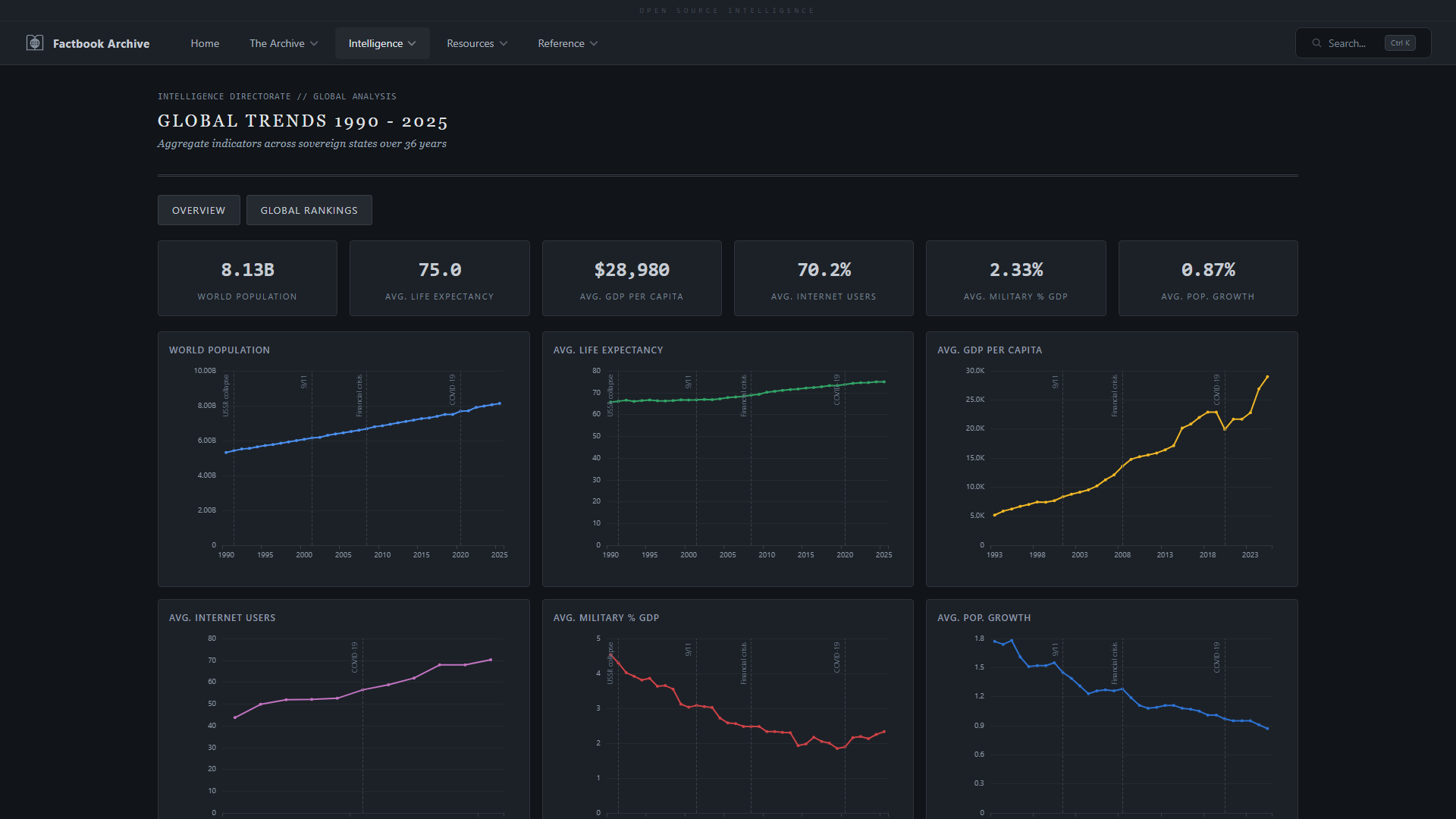The image size is (1456, 819).
Task: Click the Factbook Archive title link
Action: point(101,43)
